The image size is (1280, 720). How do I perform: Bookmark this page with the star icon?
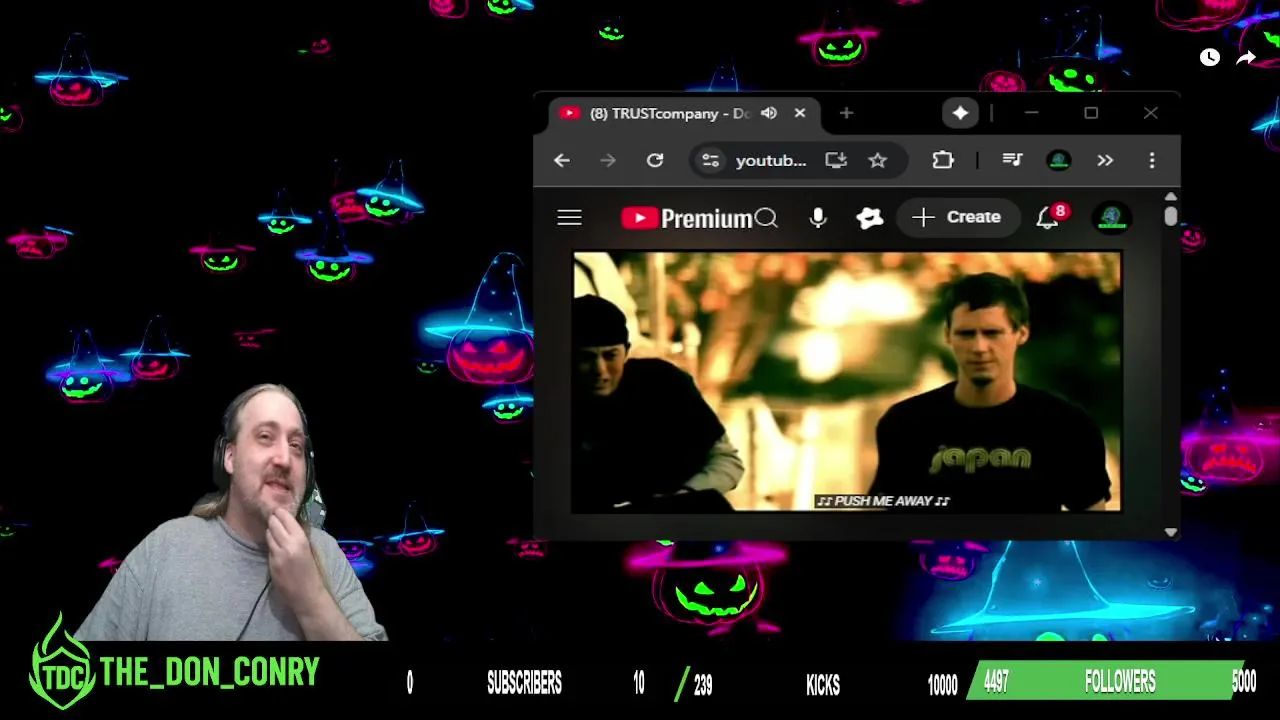pos(878,160)
